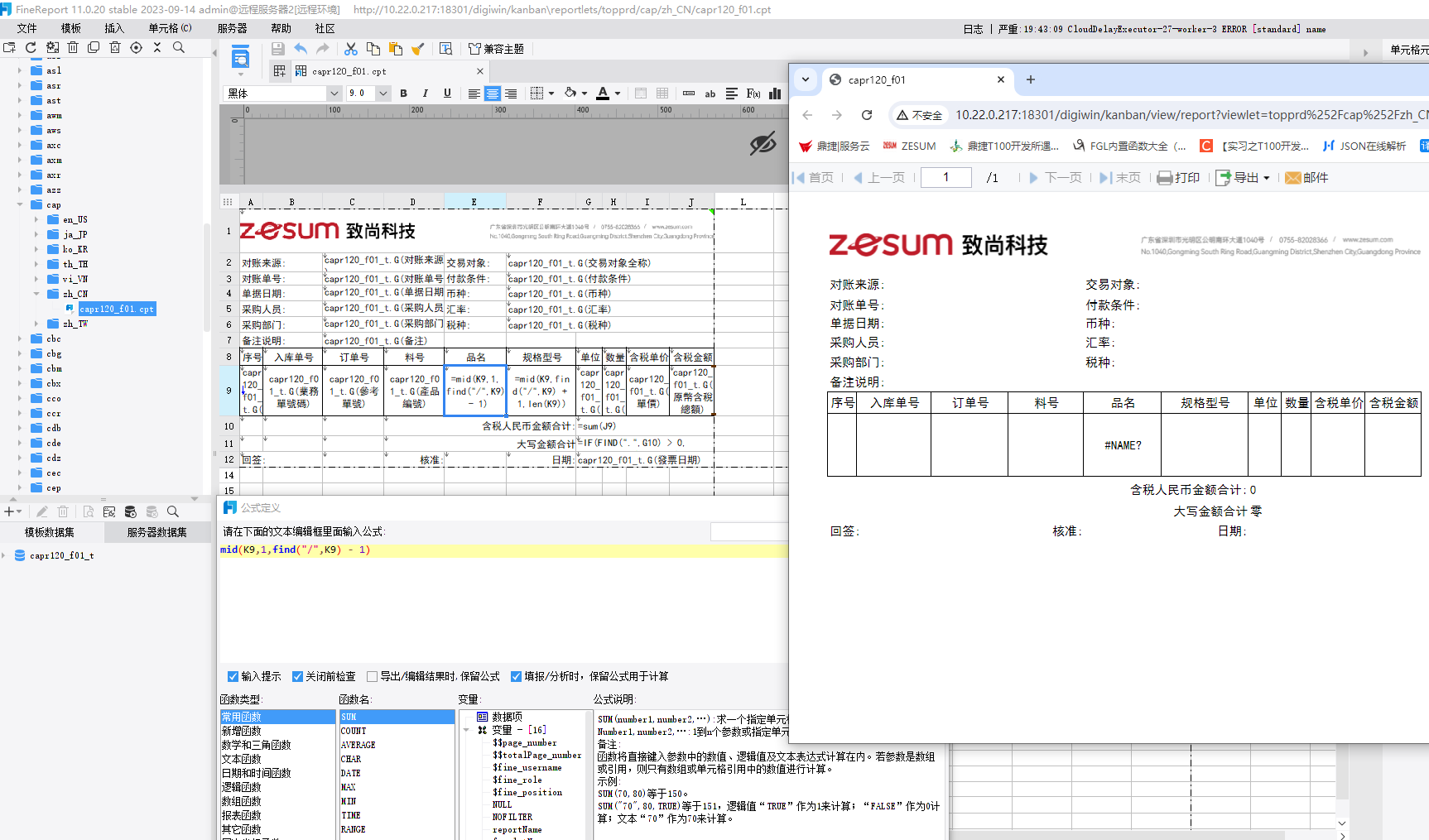Click the browser reload icon
This screenshot has height=840, width=1429.
[x=867, y=115]
